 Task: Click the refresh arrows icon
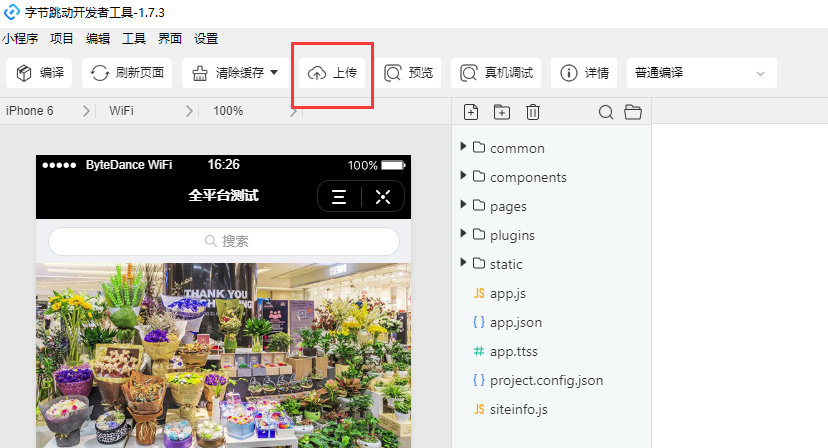(x=100, y=73)
